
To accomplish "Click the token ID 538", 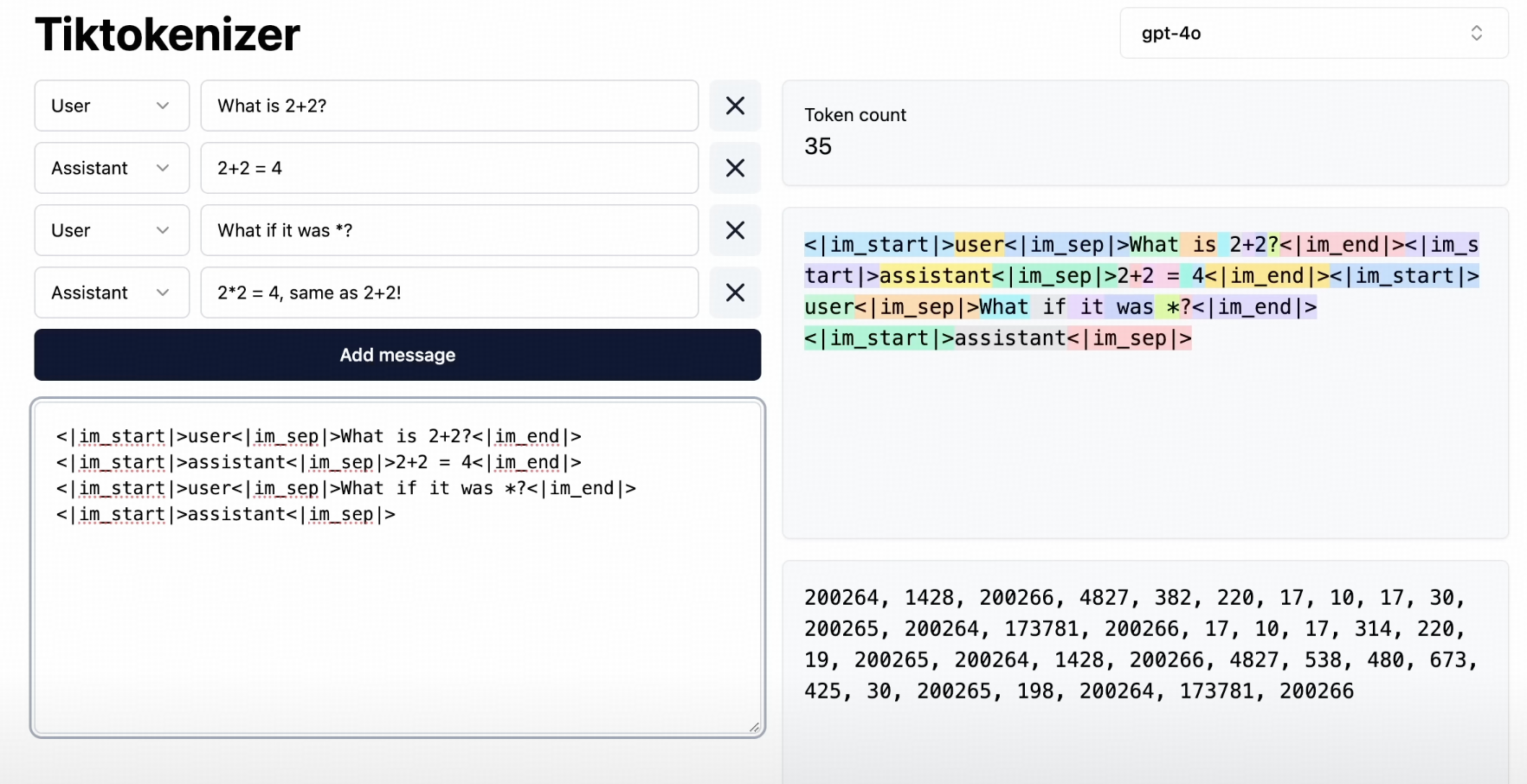I will coord(1323,660).
